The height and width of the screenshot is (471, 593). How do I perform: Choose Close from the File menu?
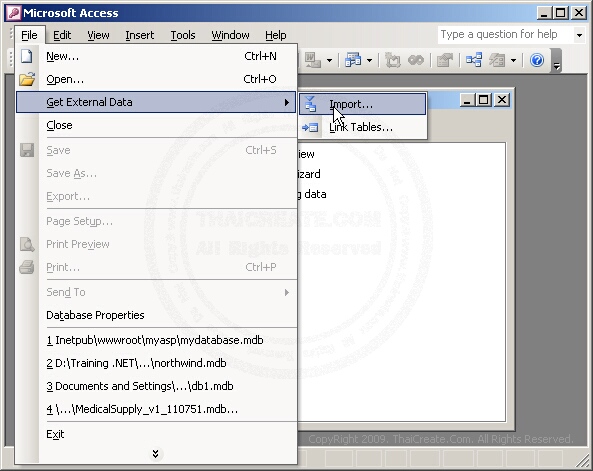[156, 125]
